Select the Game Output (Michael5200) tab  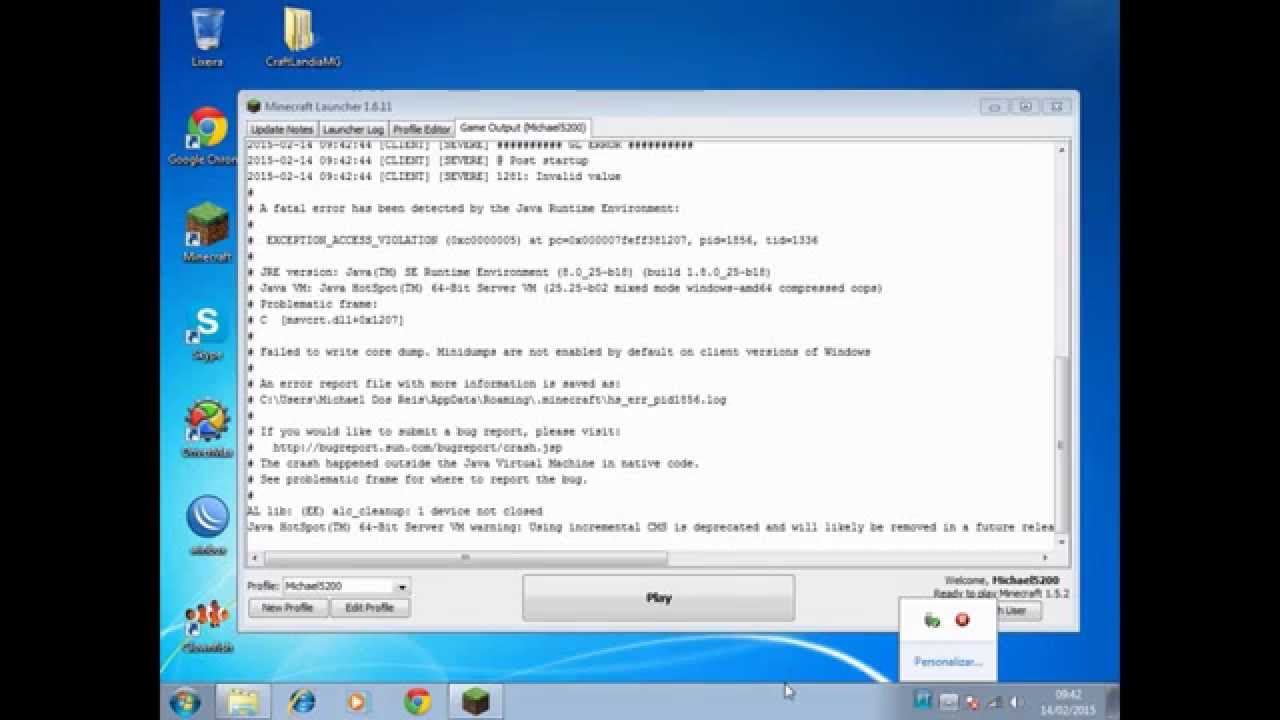coord(523,128)
